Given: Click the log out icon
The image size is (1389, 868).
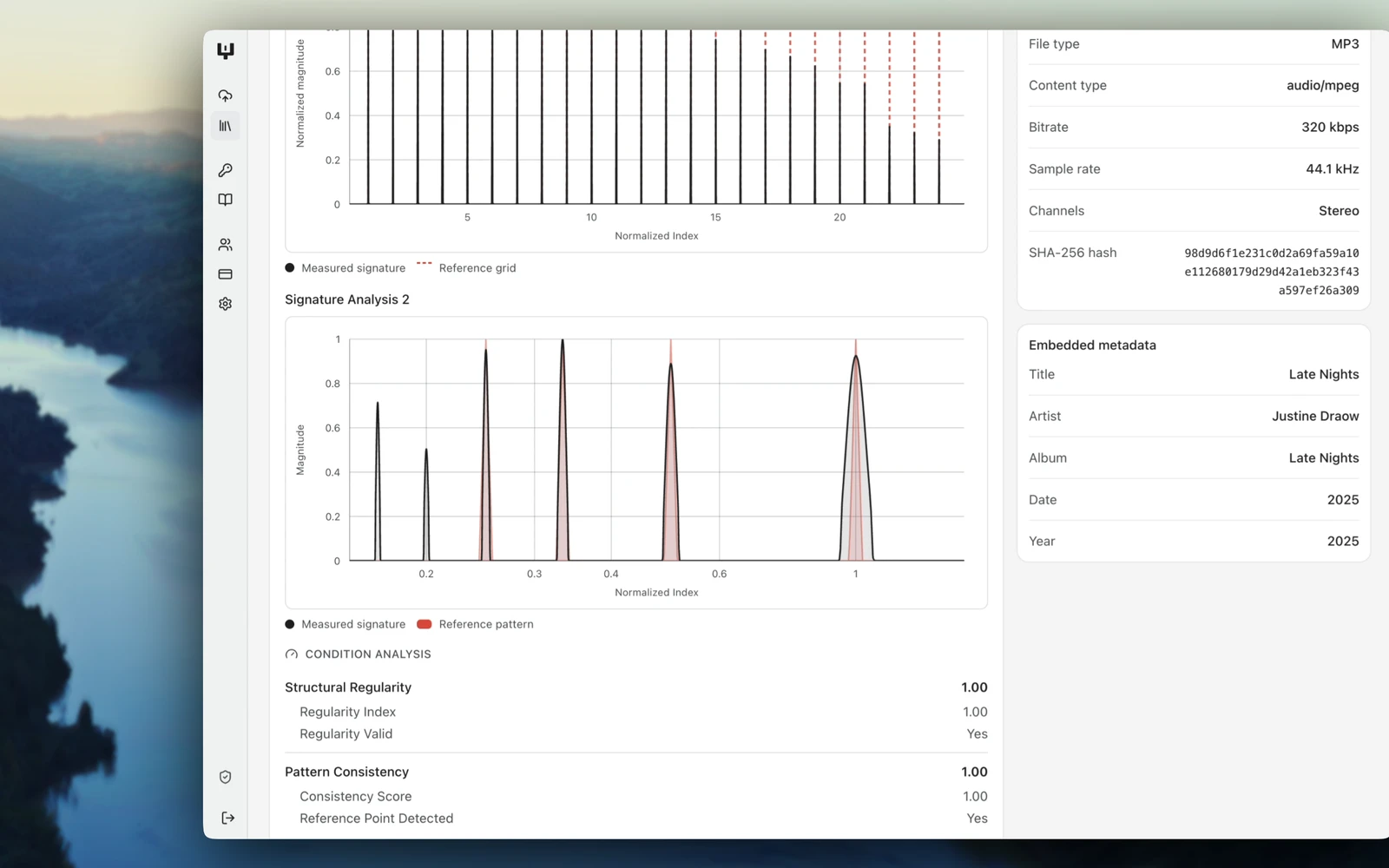Looking at the screenshot, I should pos(227,818).
